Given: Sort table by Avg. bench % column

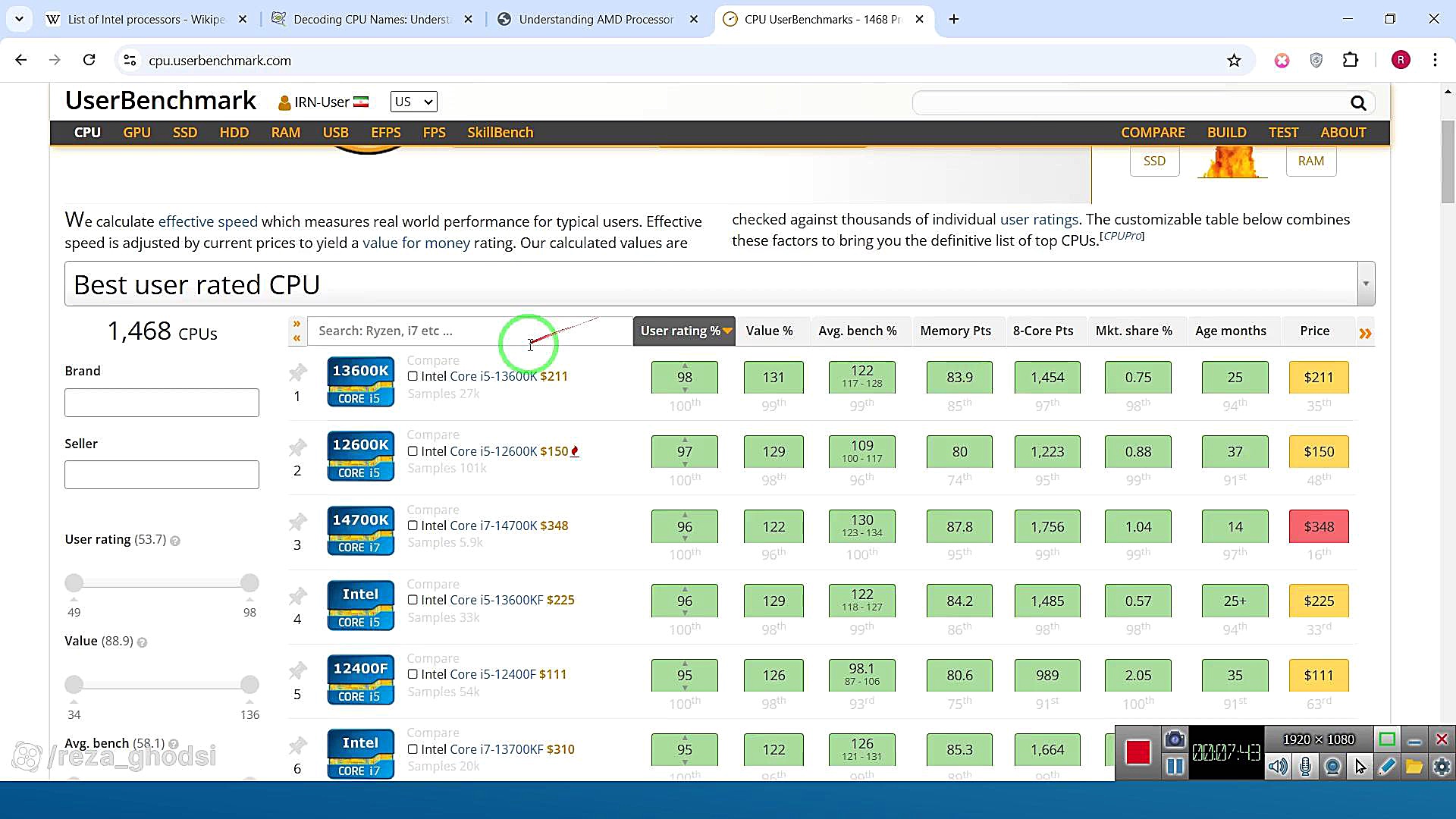Looking at the screenshot, I should (x=858, y=331).
